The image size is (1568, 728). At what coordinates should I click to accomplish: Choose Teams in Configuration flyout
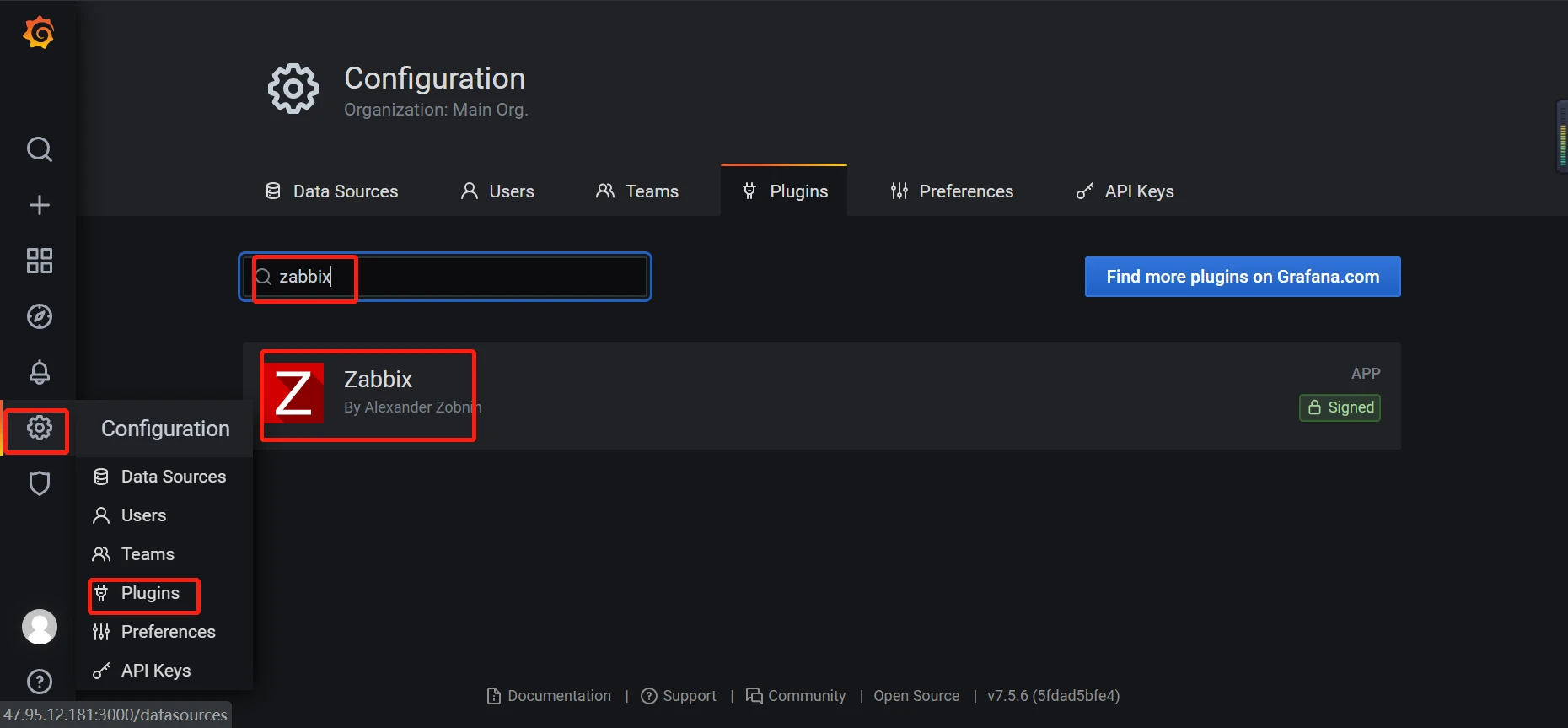[165, 554]
